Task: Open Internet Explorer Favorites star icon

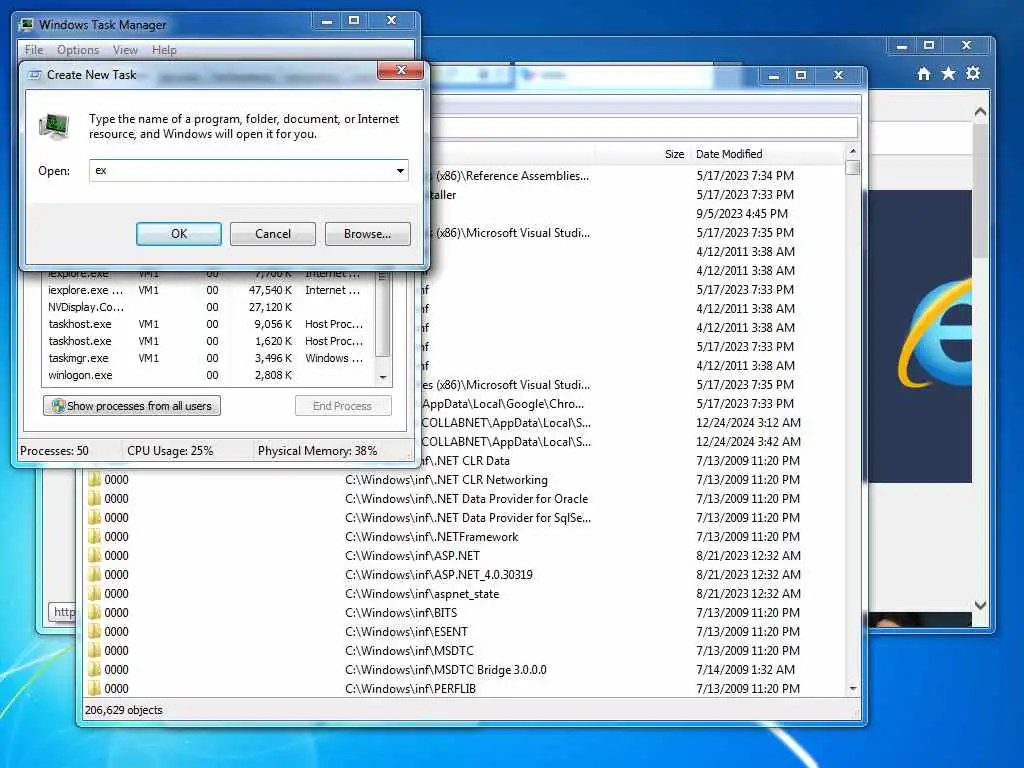Action: [948, 74]
